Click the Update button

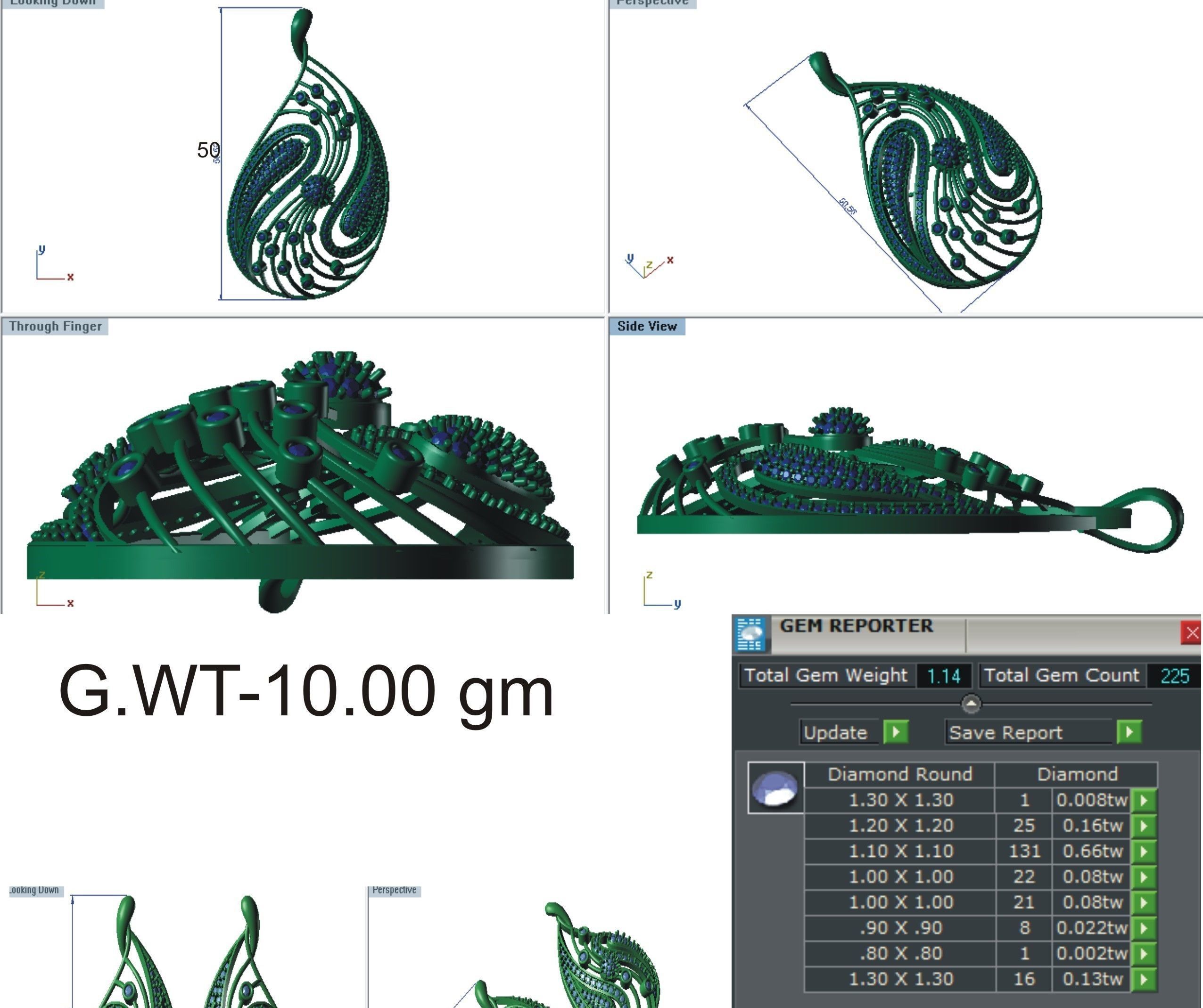(x=839, y=732)
